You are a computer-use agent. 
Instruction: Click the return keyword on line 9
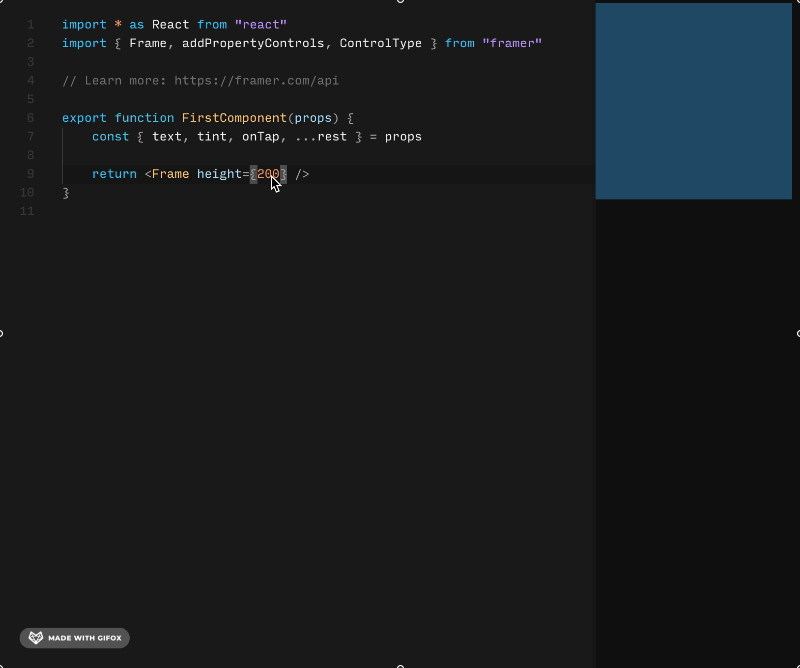point(114,174)
